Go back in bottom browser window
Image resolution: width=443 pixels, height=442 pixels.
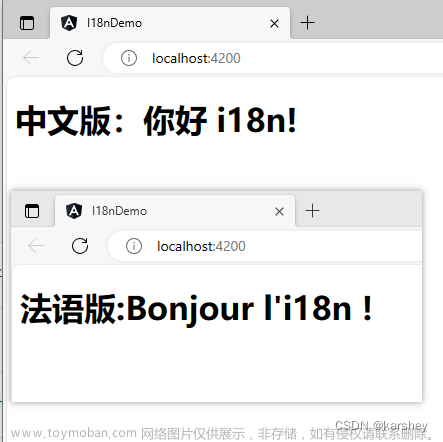pyautogui.click(x=36, y=246)
